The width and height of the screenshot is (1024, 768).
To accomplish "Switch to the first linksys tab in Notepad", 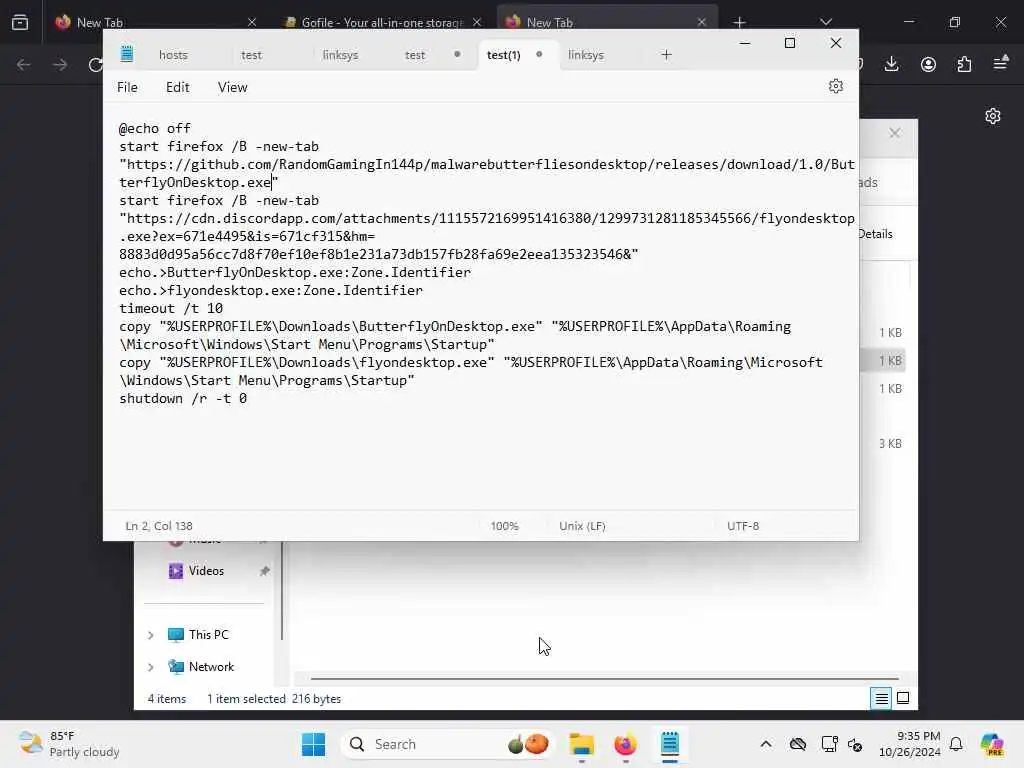I will point(340,55).
